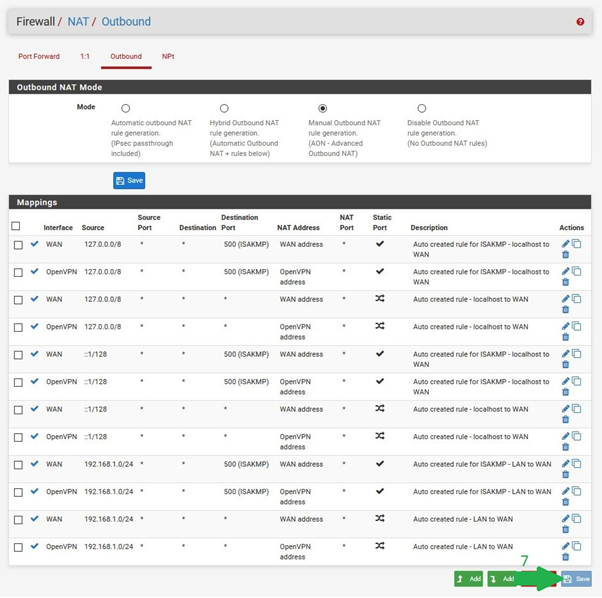602x598 pixels.
Task: Check the select-all checkbox in Mappings header
Action: tap(16, 226)
